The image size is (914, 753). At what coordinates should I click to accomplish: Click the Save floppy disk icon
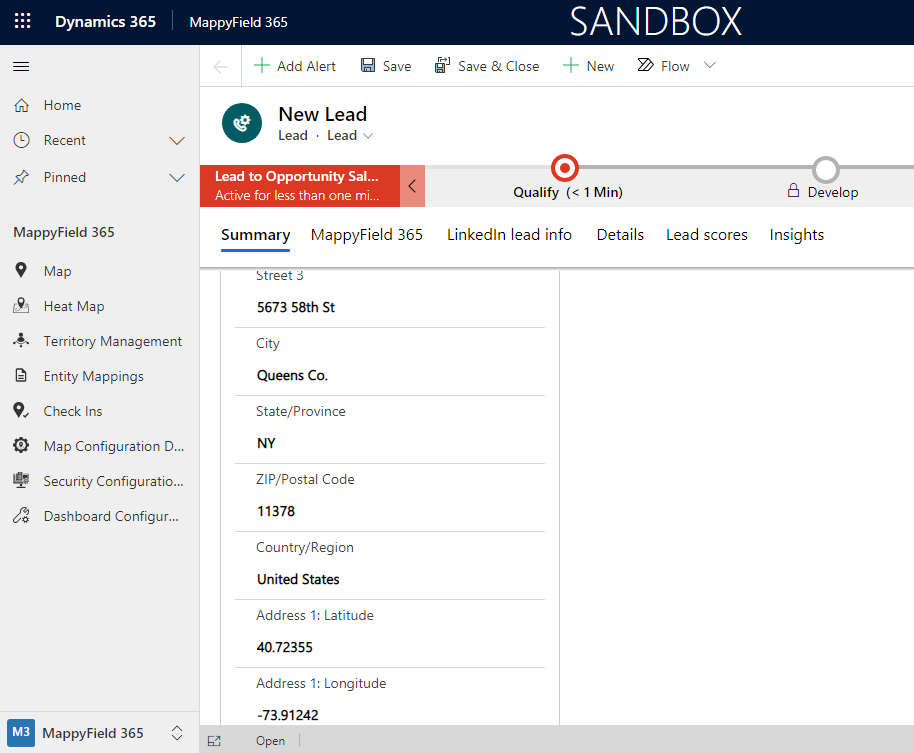368,65
